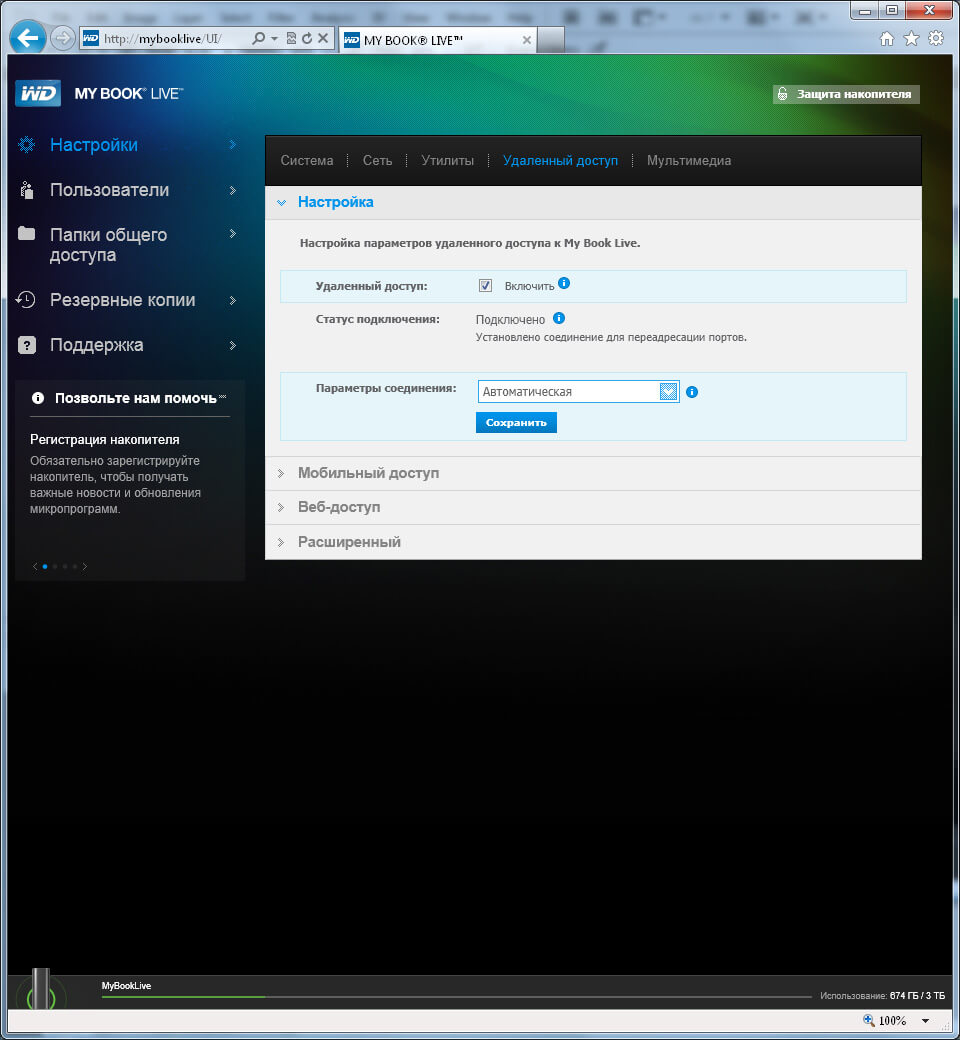Click the 100% zoom level text

892,1021
